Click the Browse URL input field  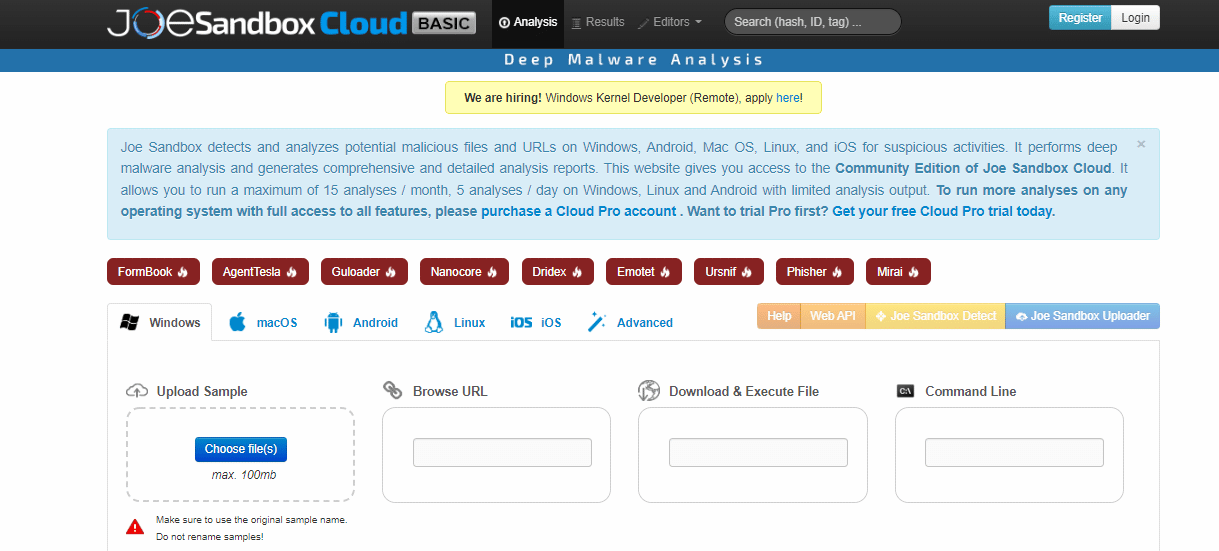(x=502, y=452)
